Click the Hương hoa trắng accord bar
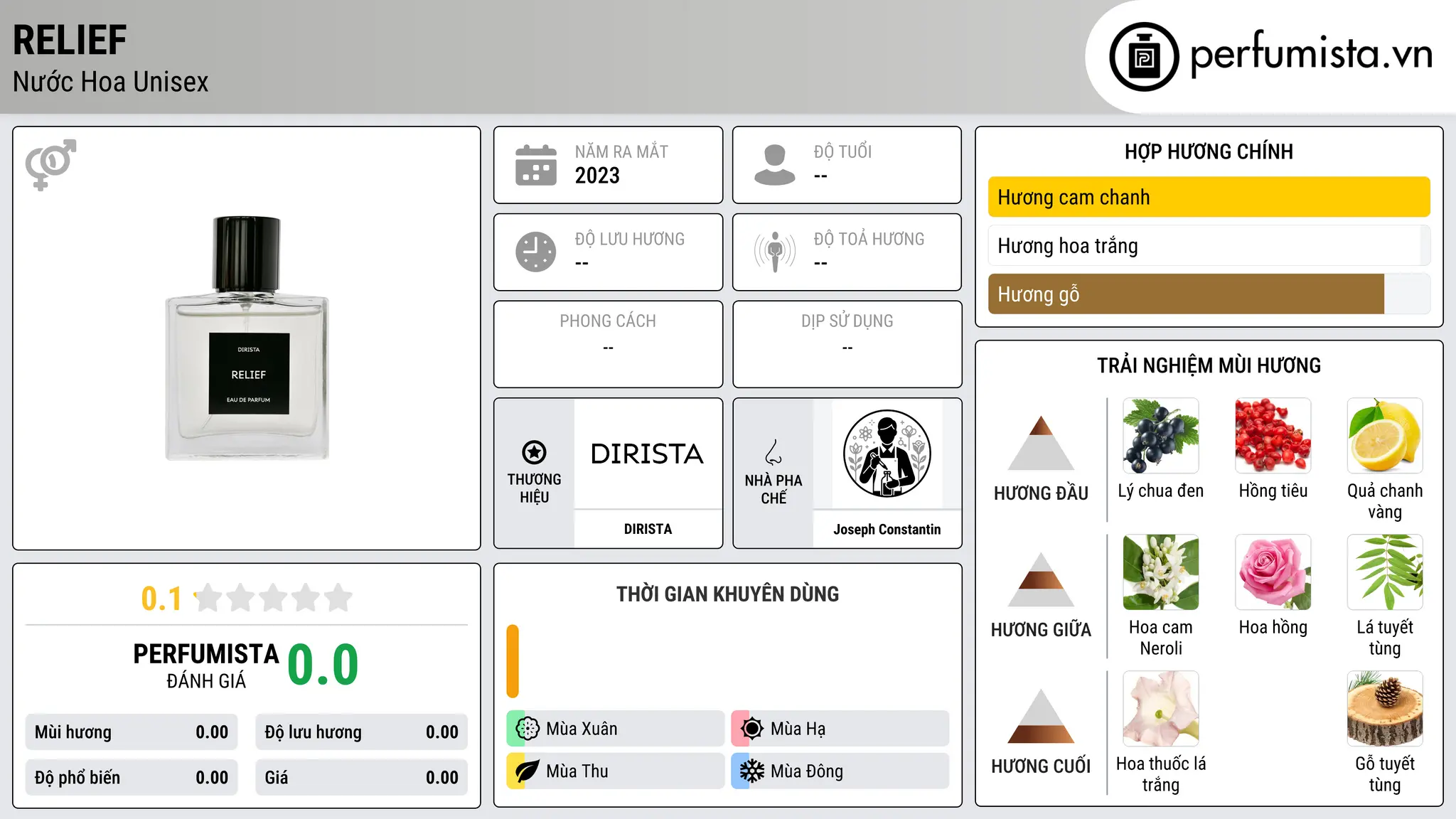Viewport: 1456px width, 819px height. coord(1209,245)
